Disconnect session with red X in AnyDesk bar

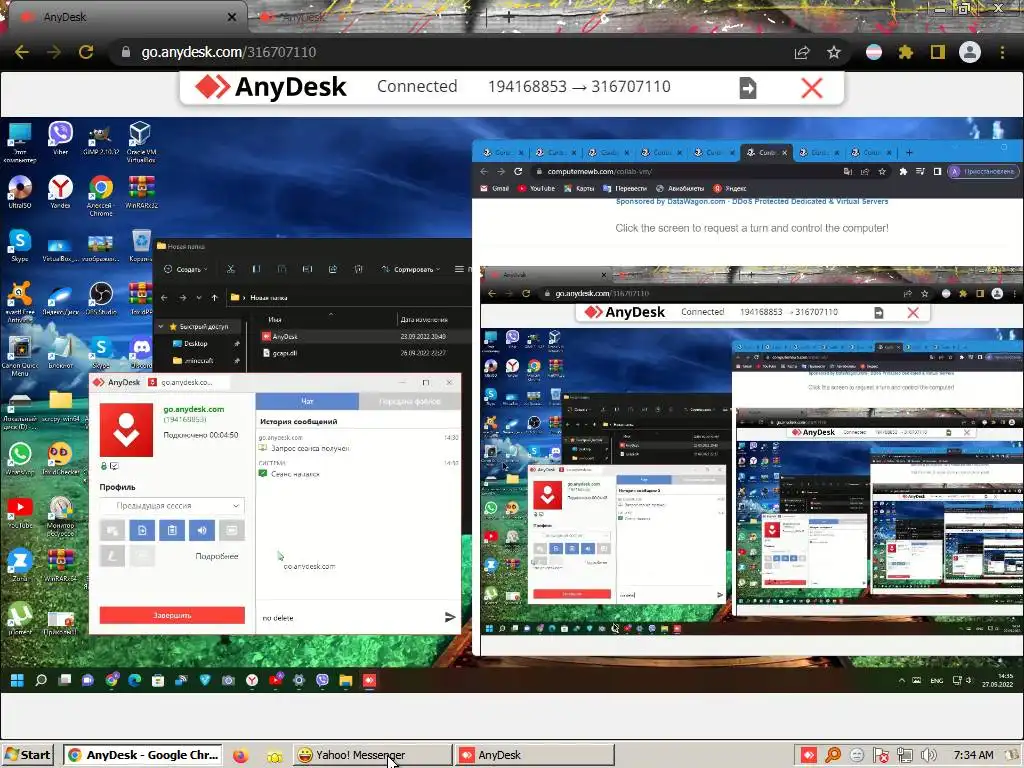coord(812,88)
